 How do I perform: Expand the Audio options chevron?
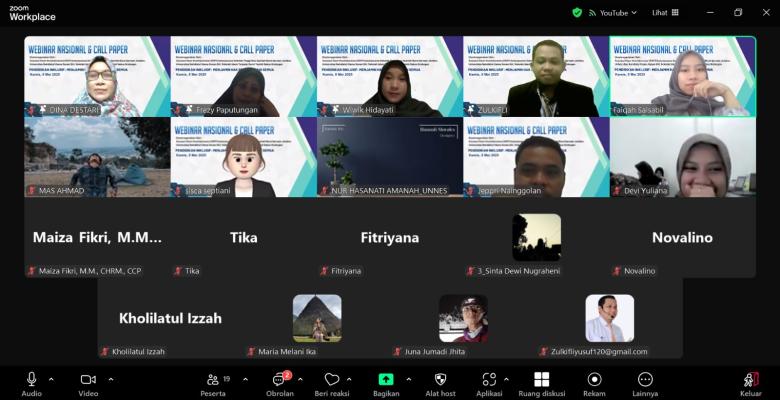52,380
